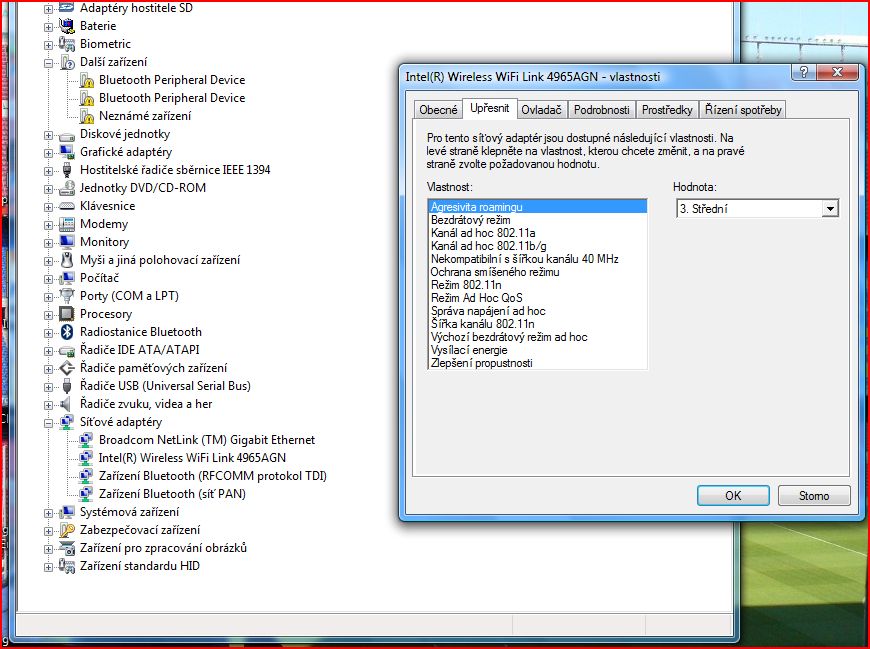The width and height of the screenshot is (870, 649).
Task: Click the Baterie battery icon
Action: pos(67,26)
